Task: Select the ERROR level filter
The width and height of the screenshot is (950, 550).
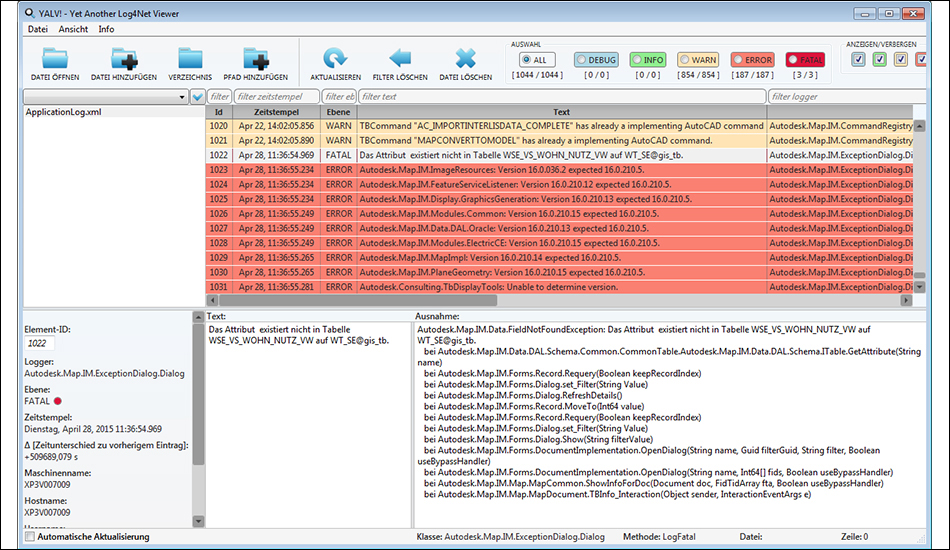Action: click(x=752, y=60)
